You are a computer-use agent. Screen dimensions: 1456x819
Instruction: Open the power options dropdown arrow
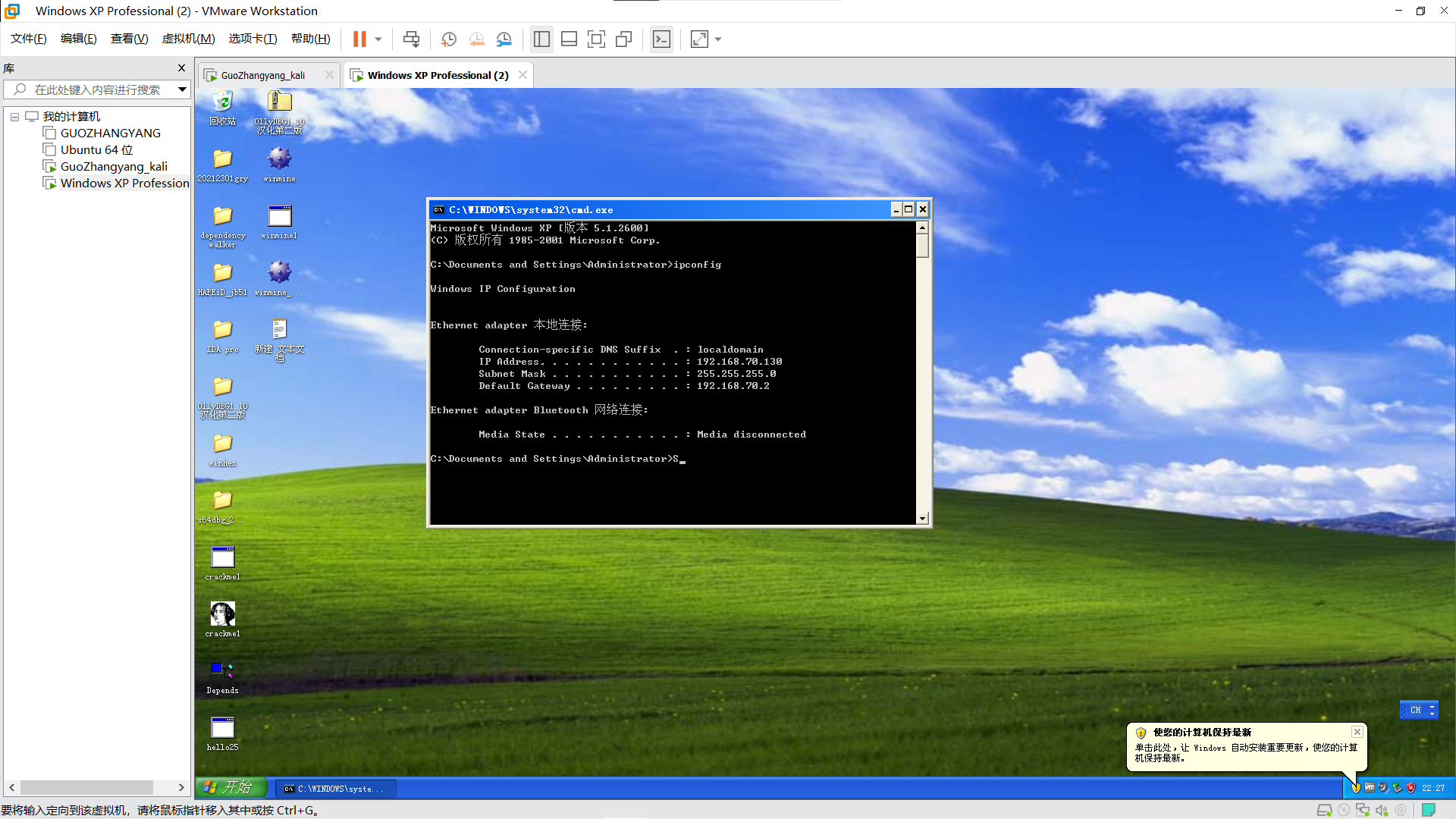tap(378, 39)
